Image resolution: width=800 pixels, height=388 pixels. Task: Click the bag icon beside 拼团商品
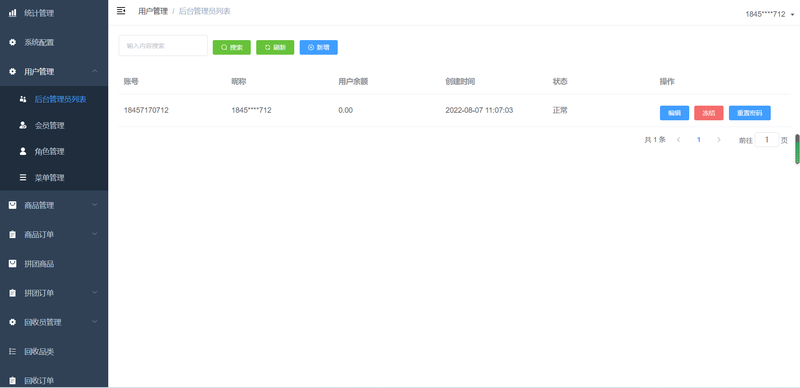coord(13,264)
